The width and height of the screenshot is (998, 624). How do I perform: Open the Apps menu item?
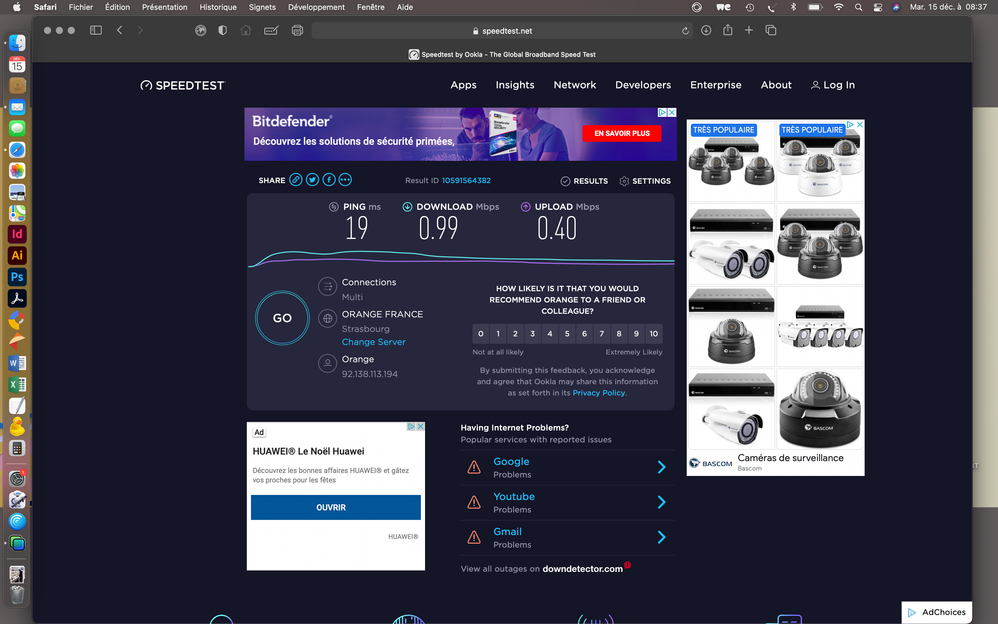[463, 85]
